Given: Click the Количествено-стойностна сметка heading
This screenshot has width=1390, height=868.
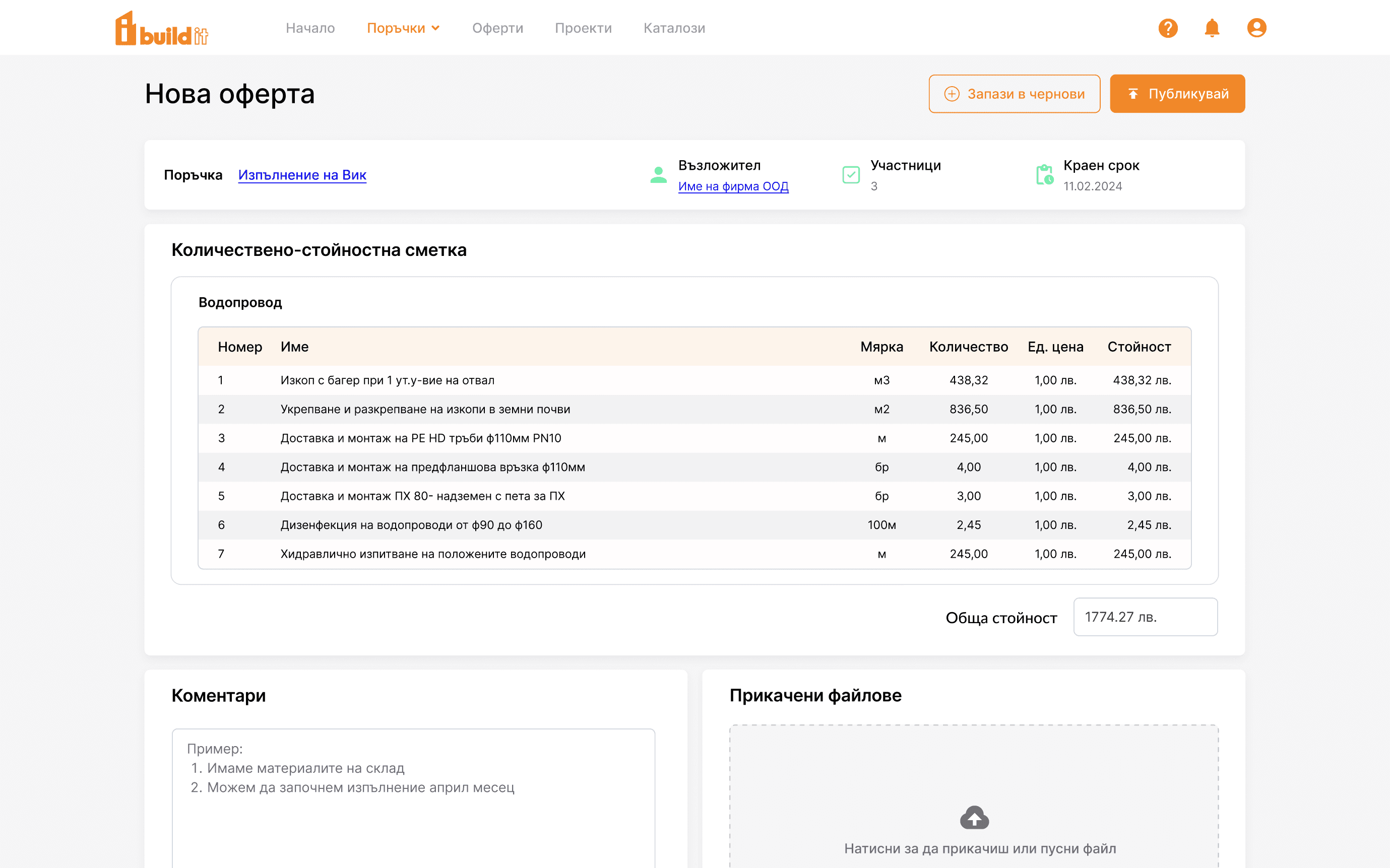Looking at the screenshot, I should 319,250.
